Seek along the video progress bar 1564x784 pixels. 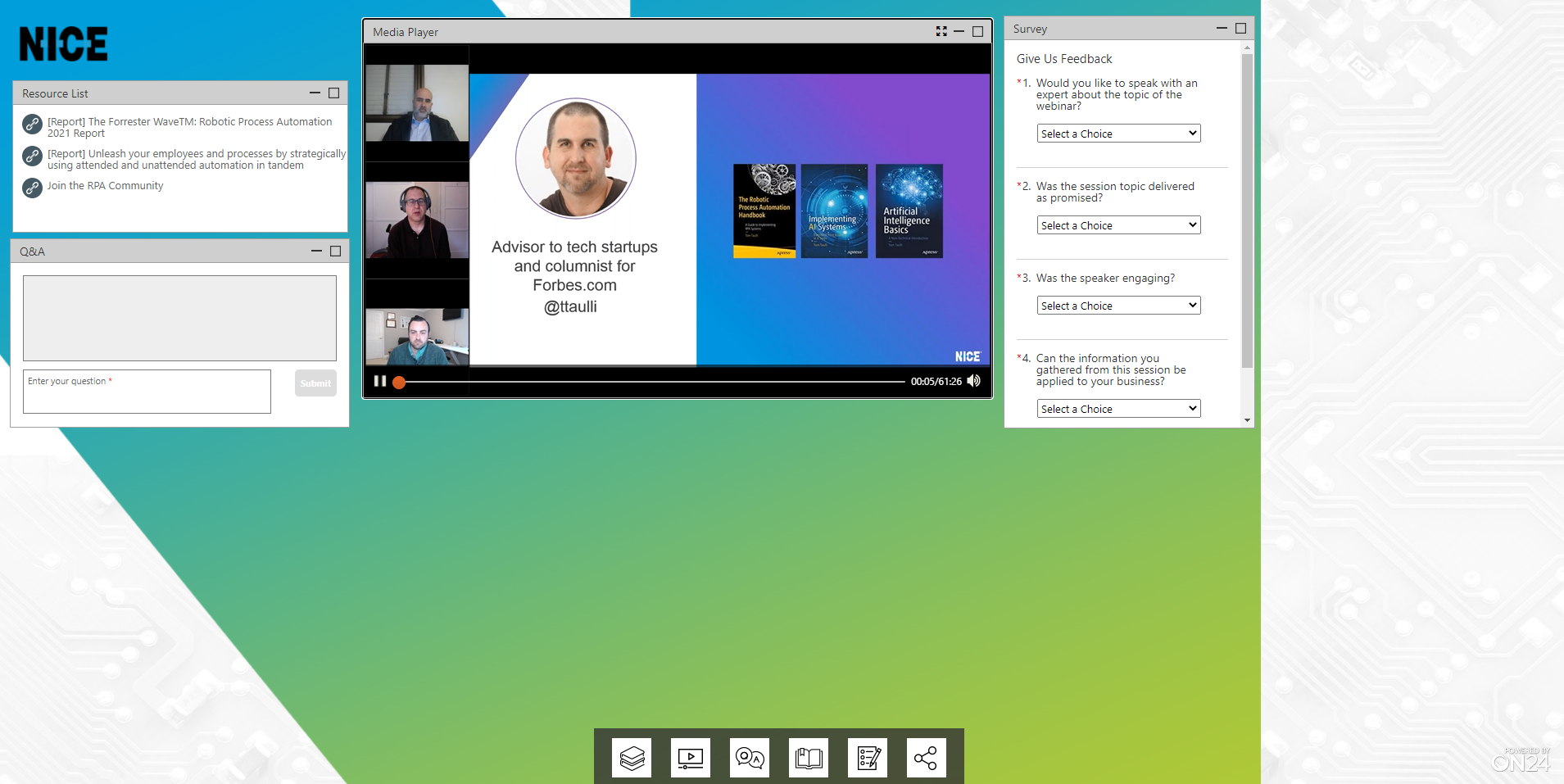coord(651,382)
